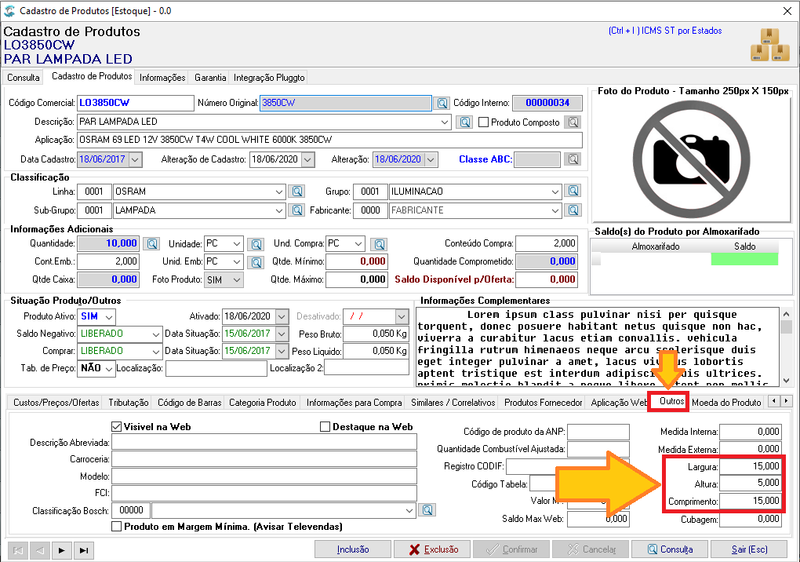The width and height of the screenshot is (800, 562).
Task: Click search icon next to Und. Compra
Action: (x=379, y=244)
